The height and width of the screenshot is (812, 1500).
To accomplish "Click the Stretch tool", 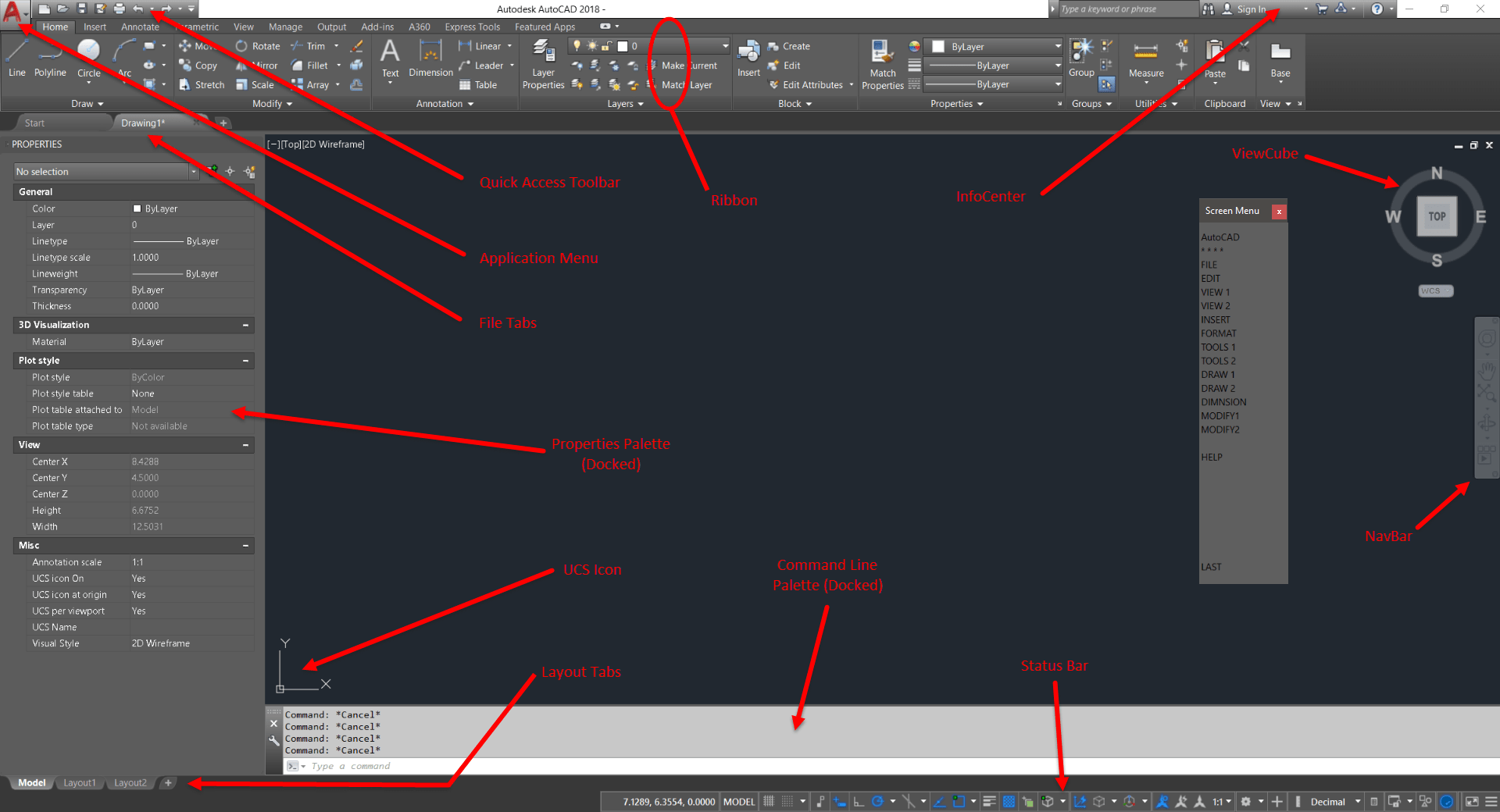I will tap(202, 84).
